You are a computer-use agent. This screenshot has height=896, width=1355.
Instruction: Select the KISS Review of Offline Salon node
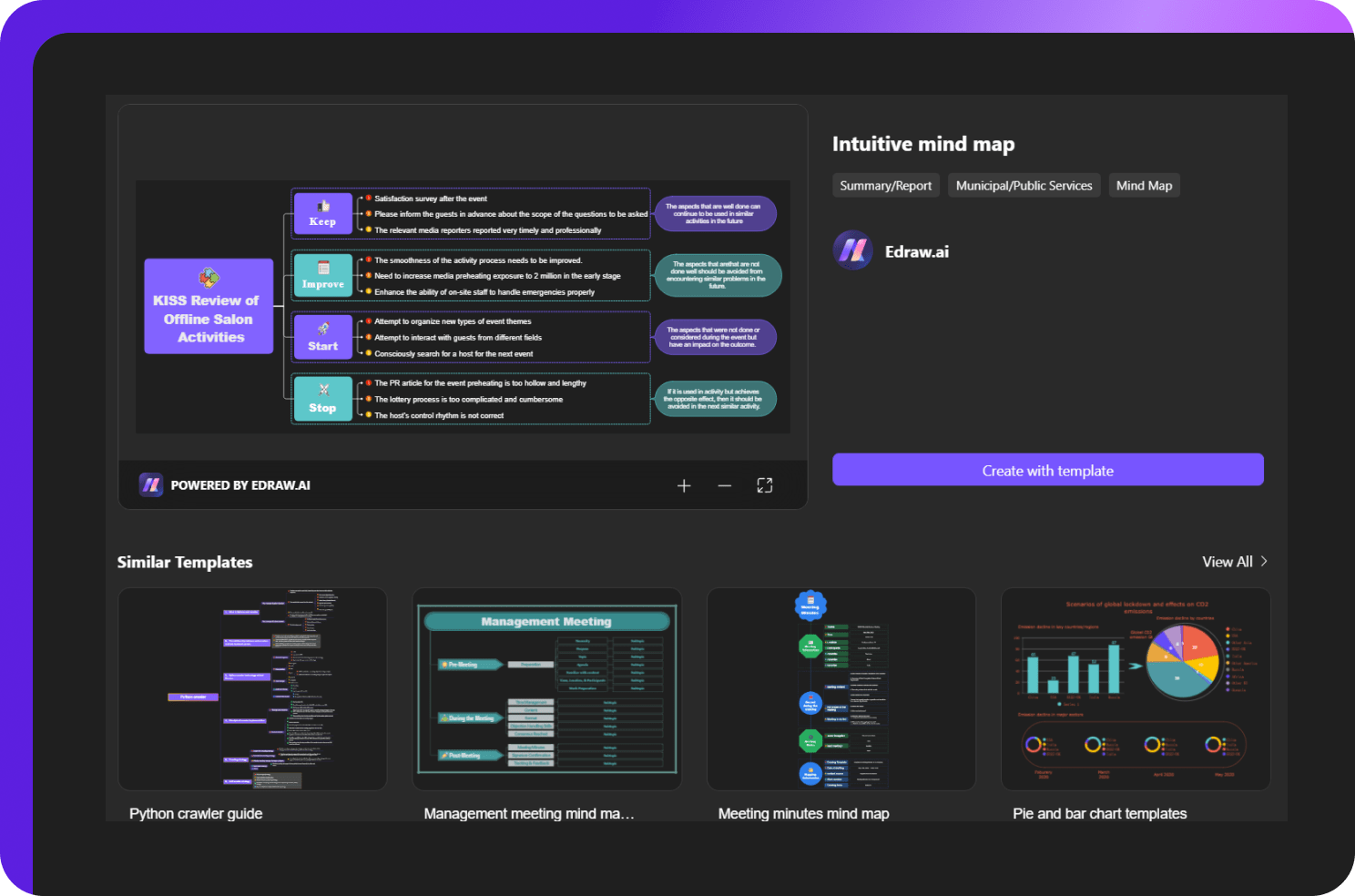[209, 306]
